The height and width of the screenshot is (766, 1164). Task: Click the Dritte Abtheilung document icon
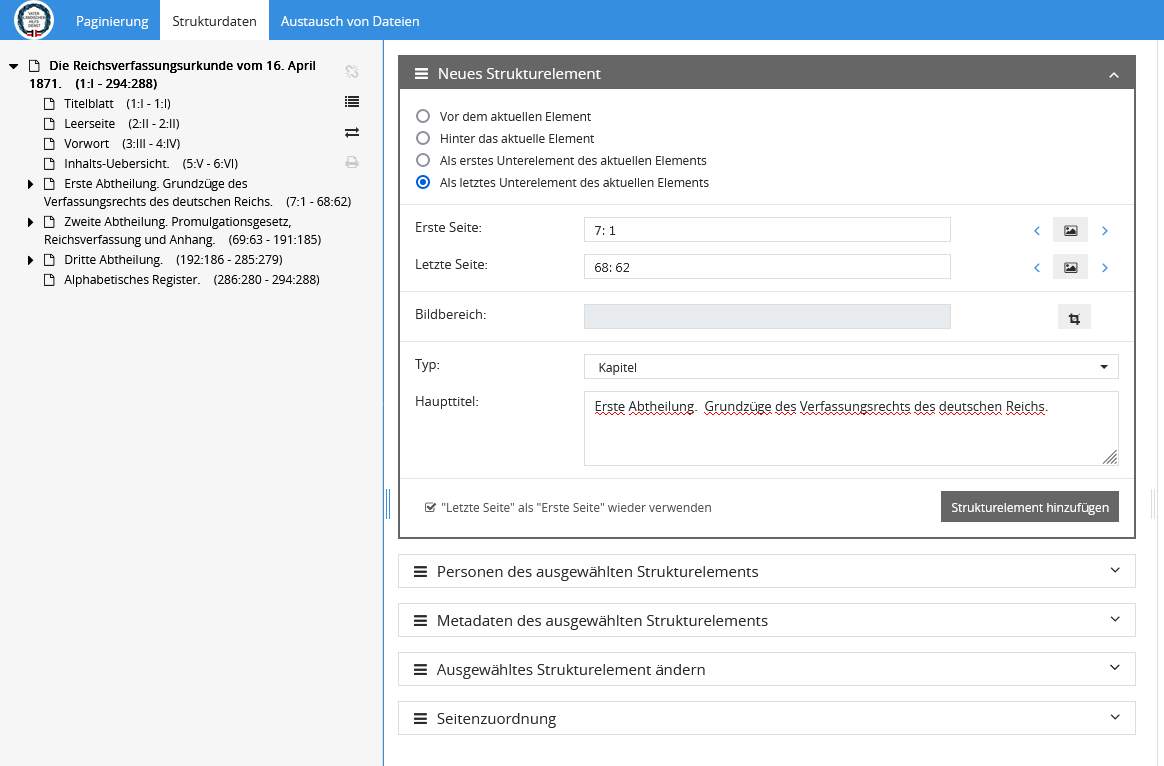coord(49,260)
